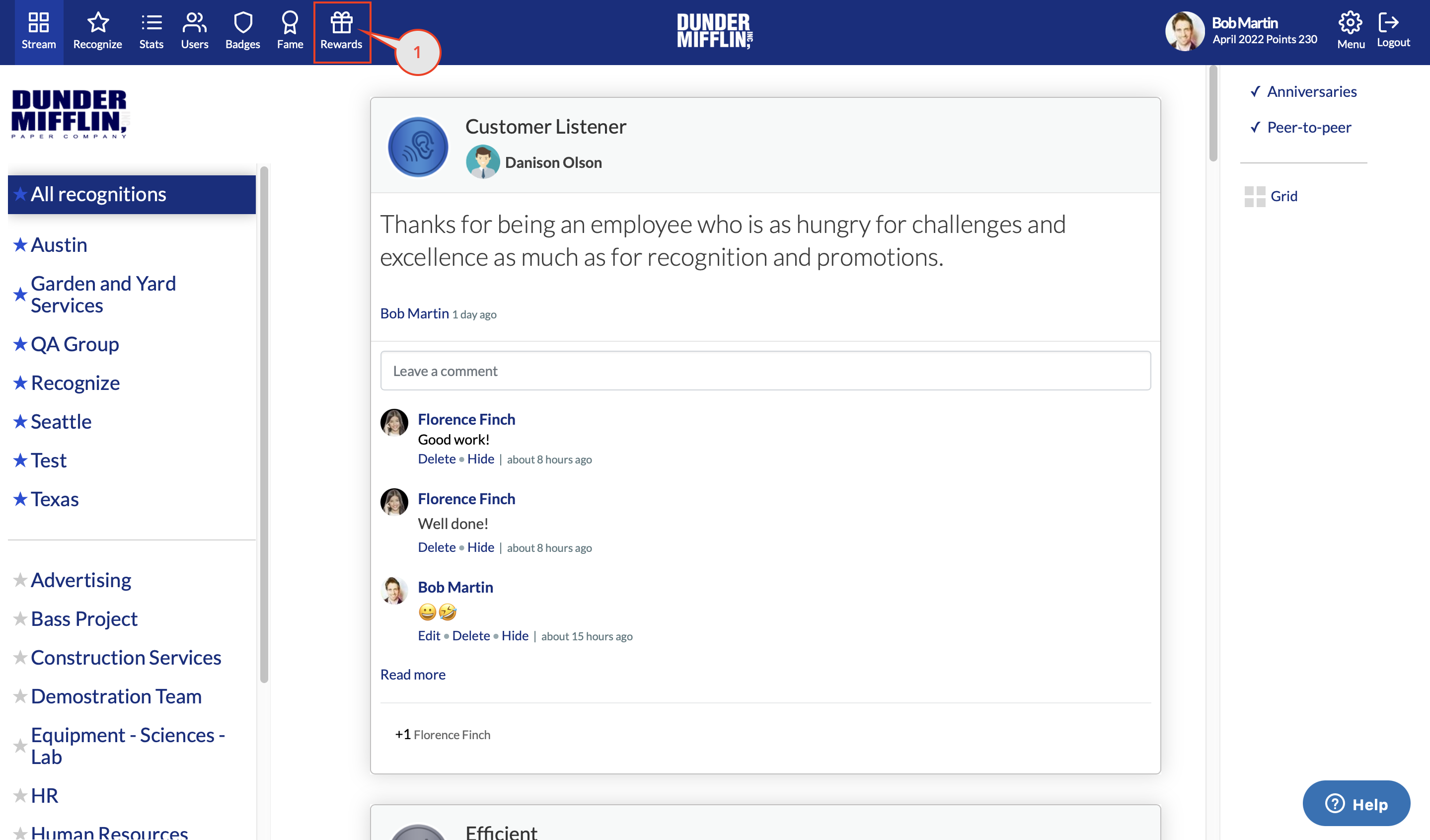Click Danison Olson's avatar
Image resolution: width=1430 pixels, height=840 pixels.
tap(482, 162)
